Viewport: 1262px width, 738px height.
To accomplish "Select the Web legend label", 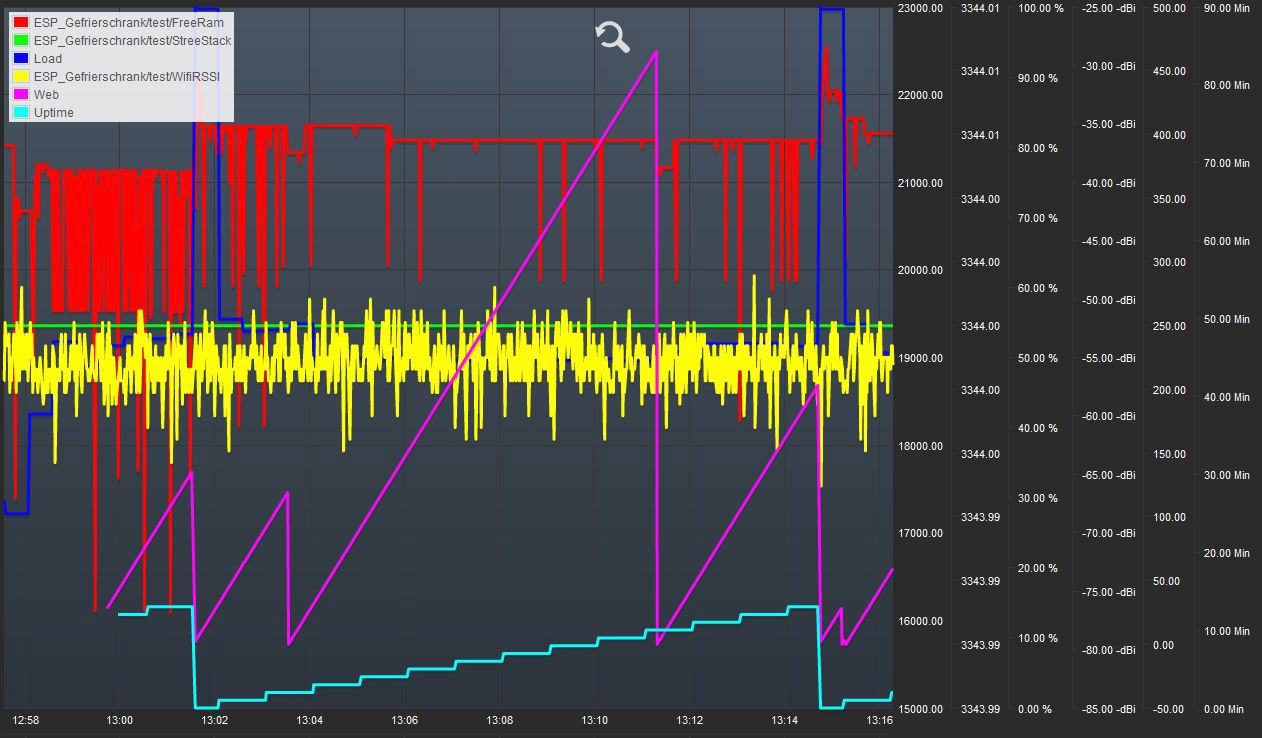I will click(46, 94).
